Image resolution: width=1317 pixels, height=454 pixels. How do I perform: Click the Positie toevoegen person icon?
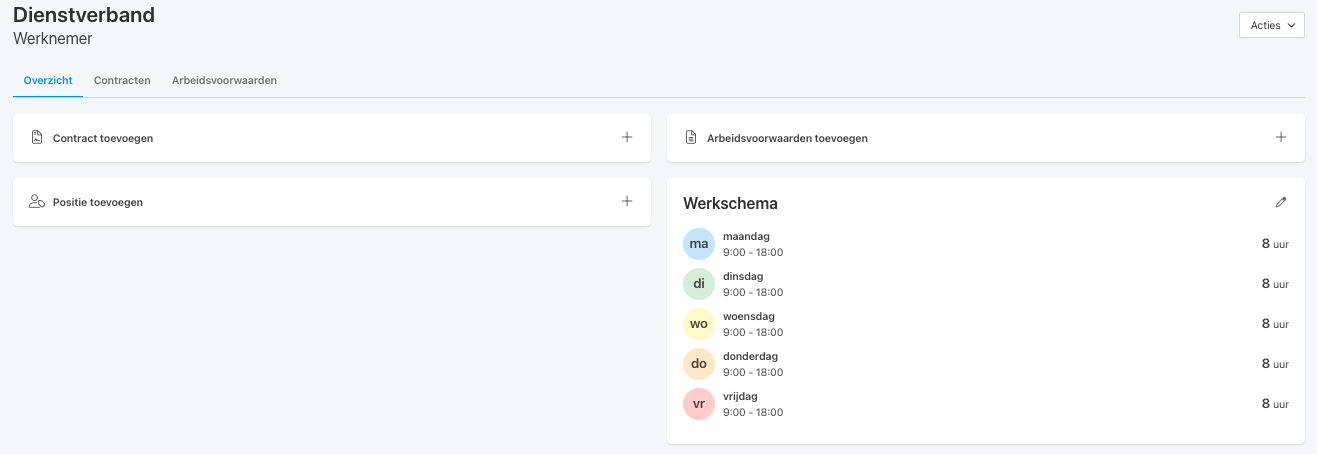click(37, 202)
